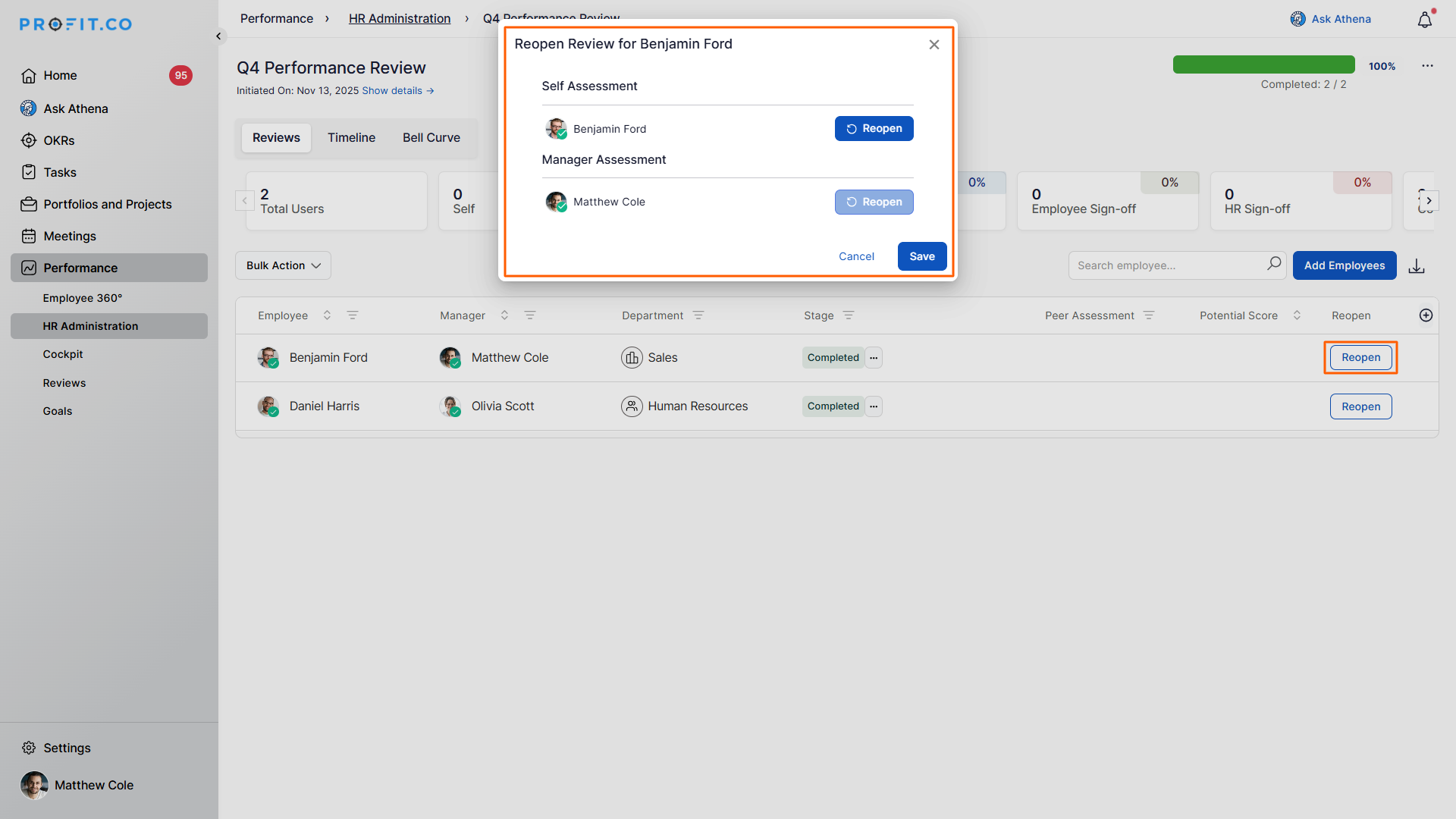Click the green completion progress bar
This screenshot has width=1456, height=819.
[1263, 64]
